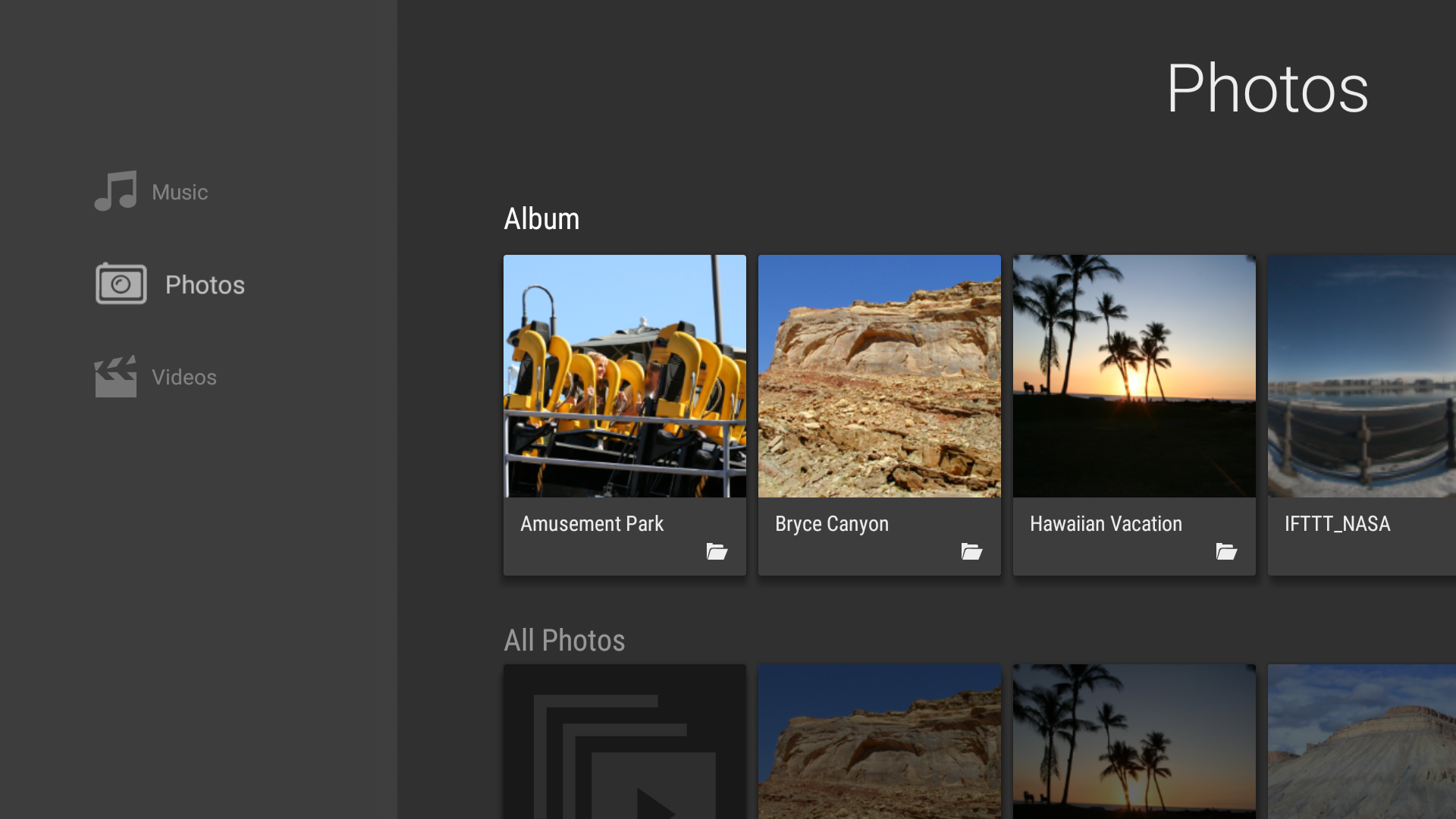The width and height of the screenshot is (1456, 819).
Task: Click folder icon on Amusement Park card
Action: [717, 551]
